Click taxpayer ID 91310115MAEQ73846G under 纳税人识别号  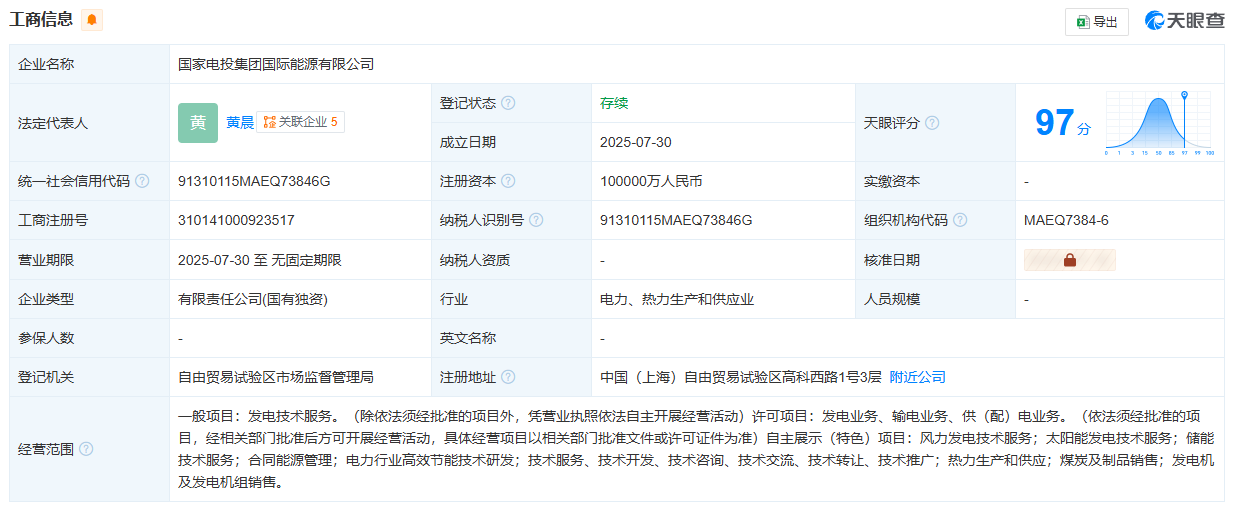pyautogui.click(x=676, y=220)
